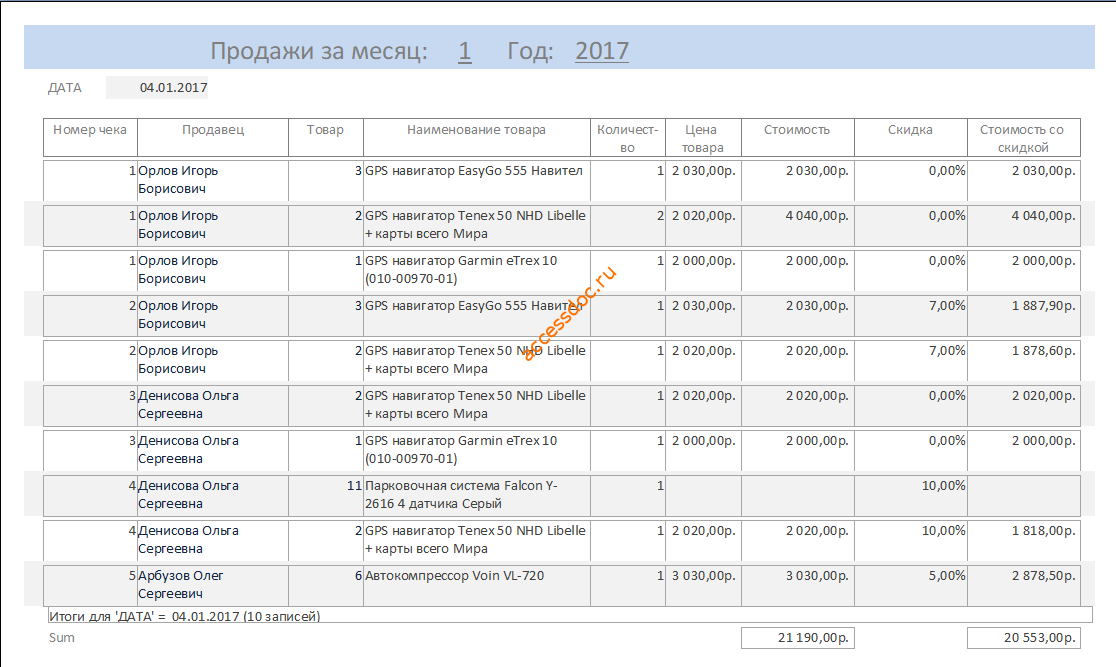
Task: Click the 'Год:' label in the header
Action: tap(530, 51)
